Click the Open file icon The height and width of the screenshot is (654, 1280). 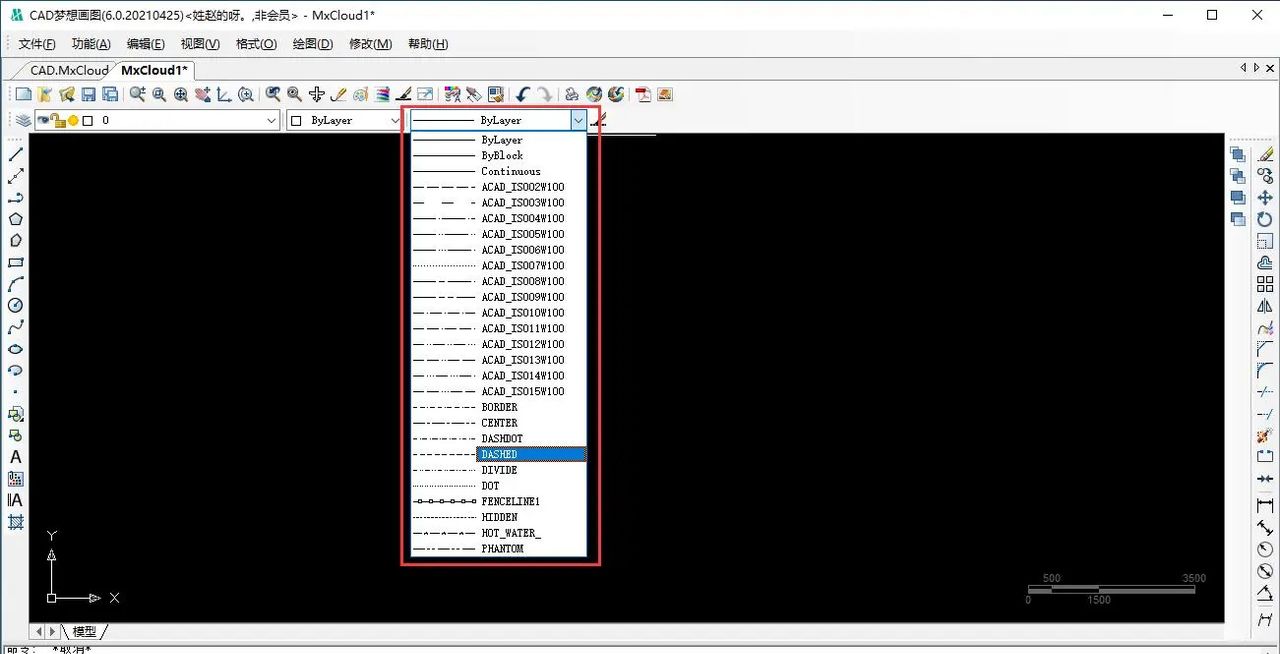45,94
